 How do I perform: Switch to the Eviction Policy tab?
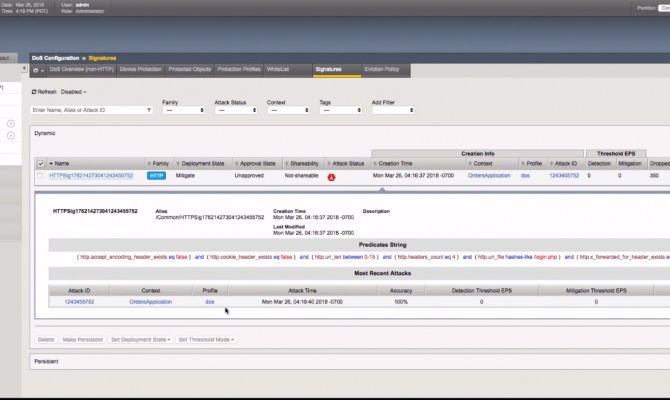point(381,70)
